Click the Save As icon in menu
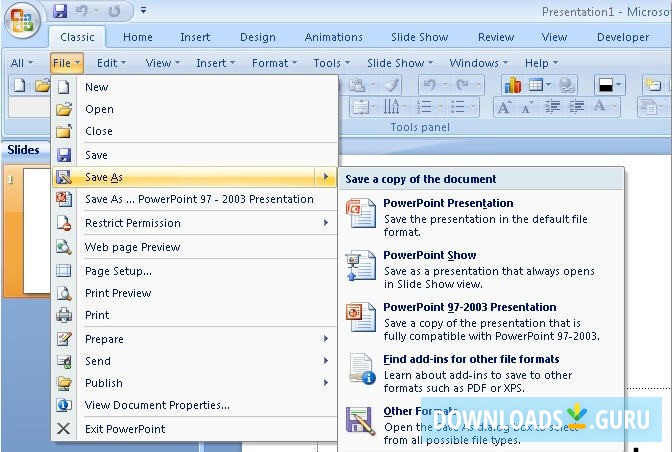Image resolution: width=672 pixels, height=452 pixels. point(63,177)
